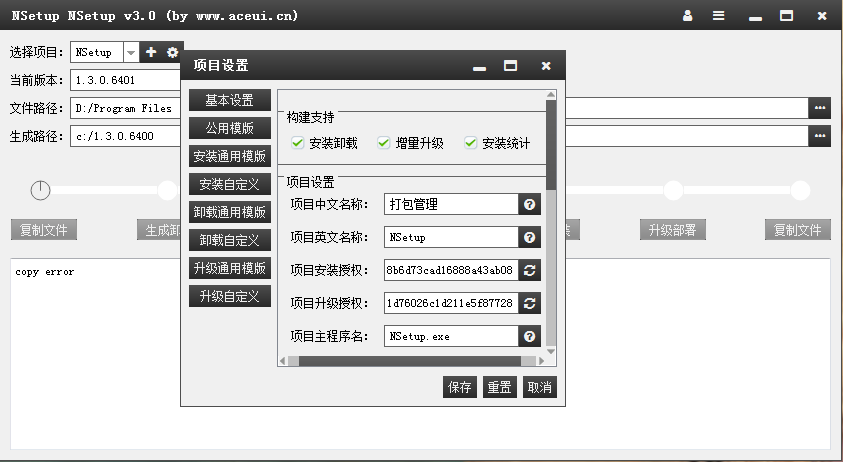This screenshot has width=843, height=462.
Task: Open user account icon in title bar
Action: click(x=687, y=16)
